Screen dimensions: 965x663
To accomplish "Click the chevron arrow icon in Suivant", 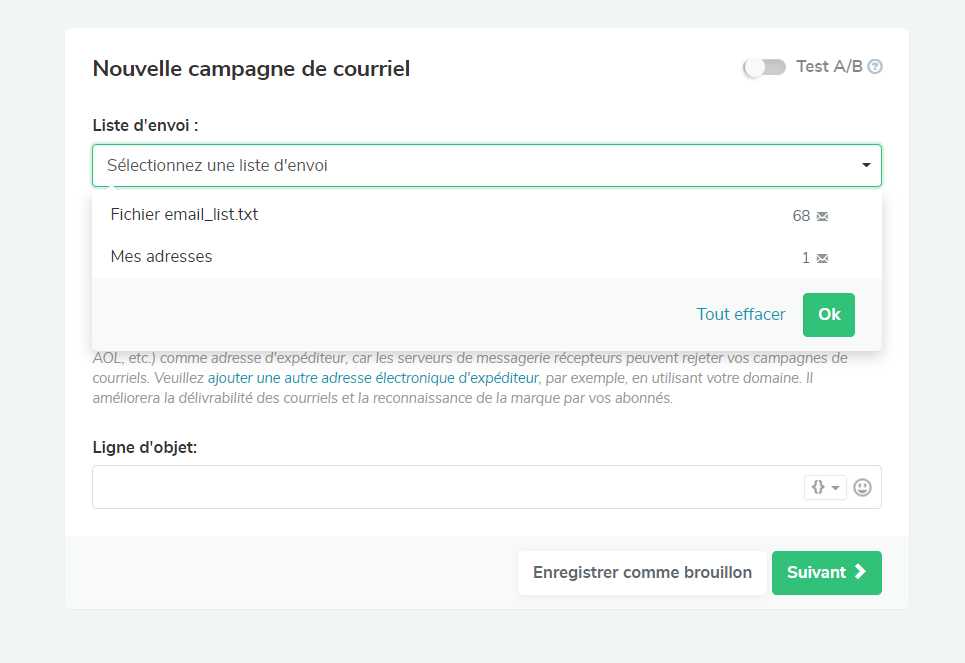I will click(859, 573).
